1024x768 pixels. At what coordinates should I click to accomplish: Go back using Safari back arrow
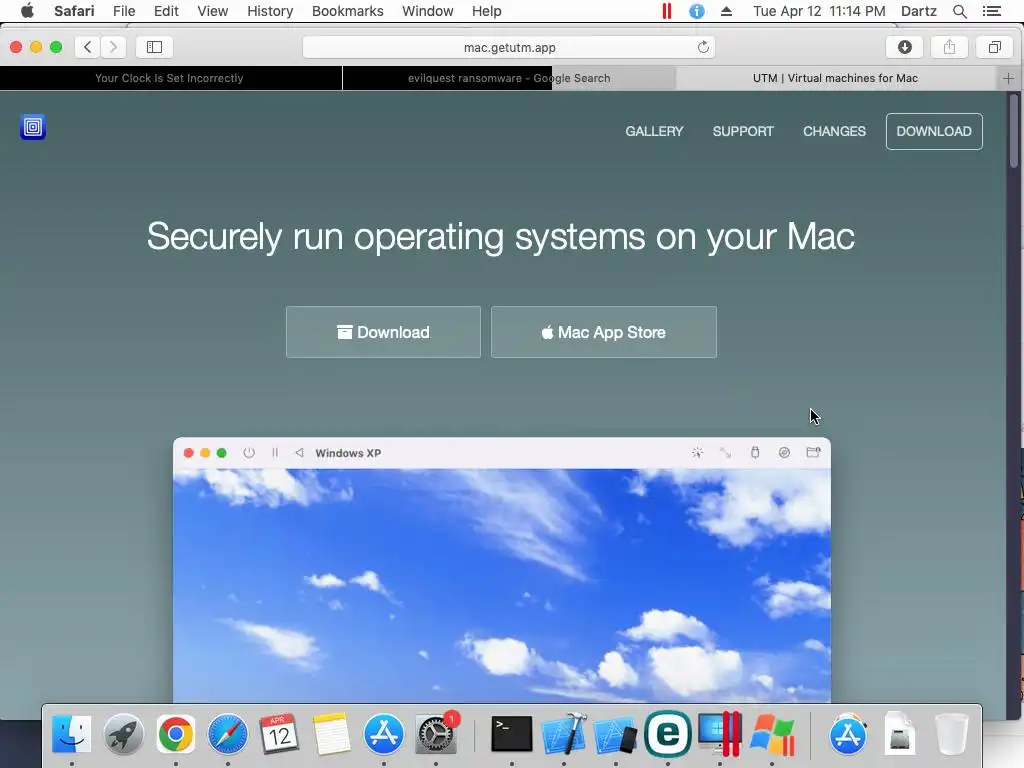[x=88, y=47]
